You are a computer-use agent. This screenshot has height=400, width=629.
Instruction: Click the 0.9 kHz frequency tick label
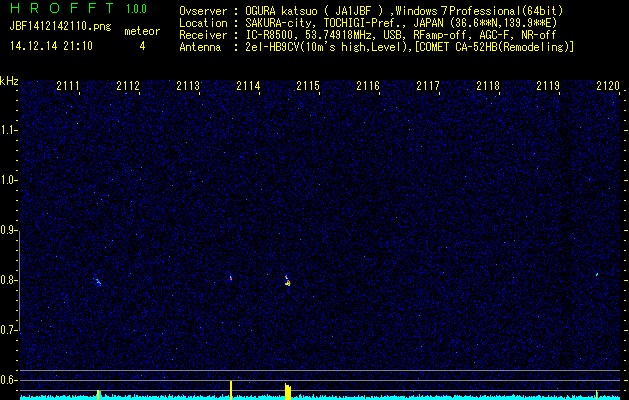click(7, 230)
